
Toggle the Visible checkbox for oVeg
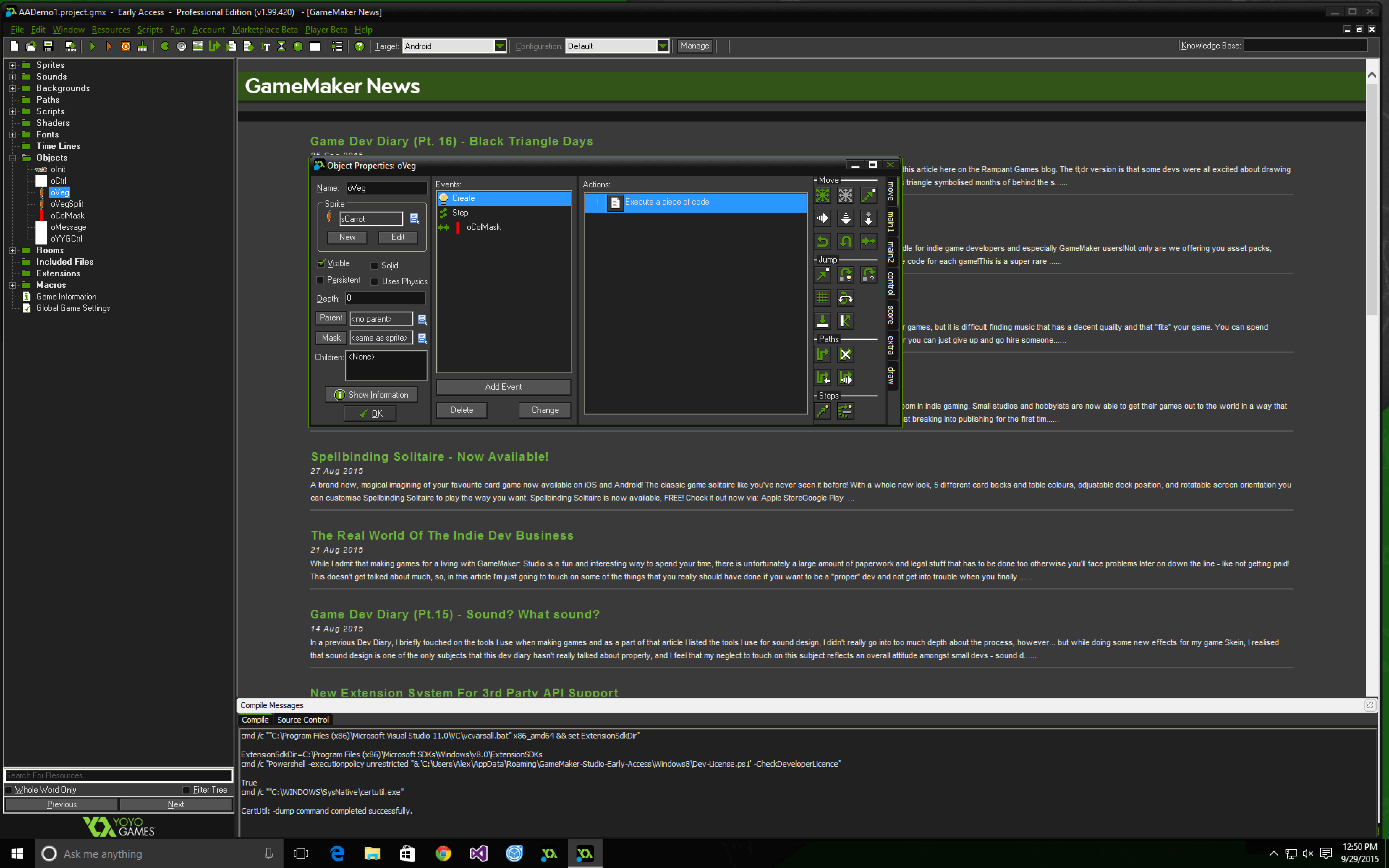(322, 264)
